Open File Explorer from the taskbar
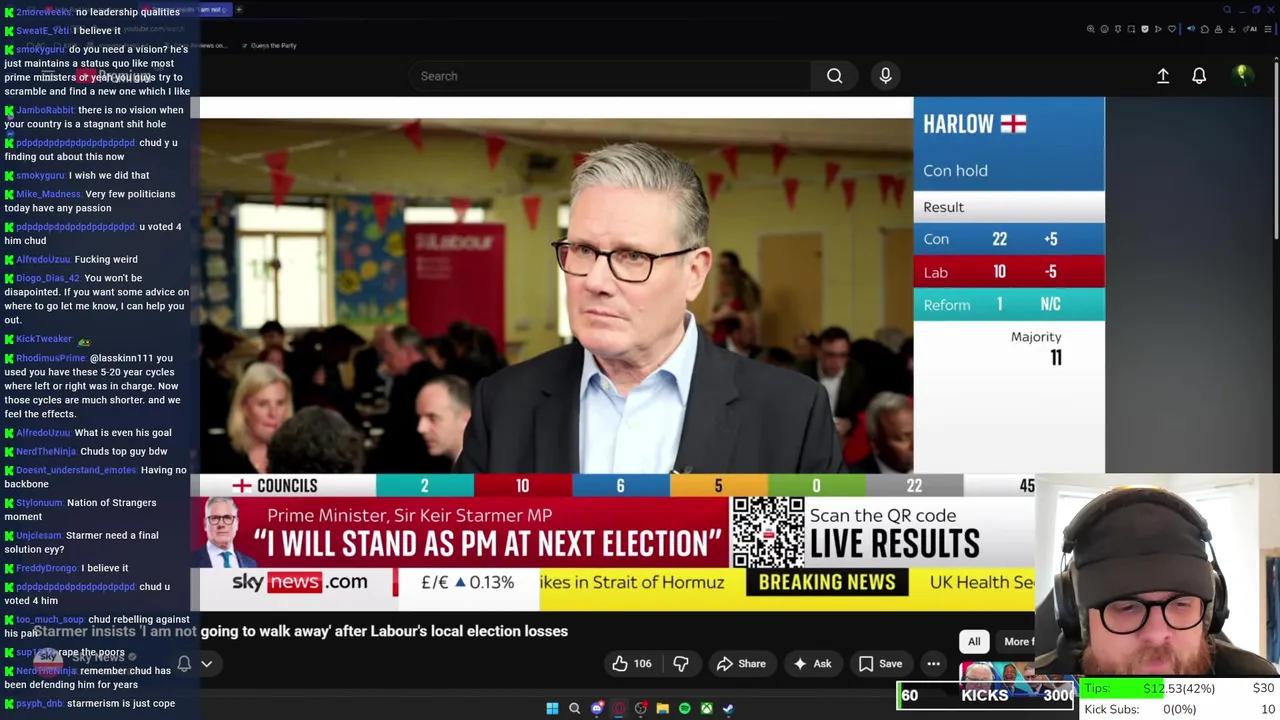 coord(662,709)
